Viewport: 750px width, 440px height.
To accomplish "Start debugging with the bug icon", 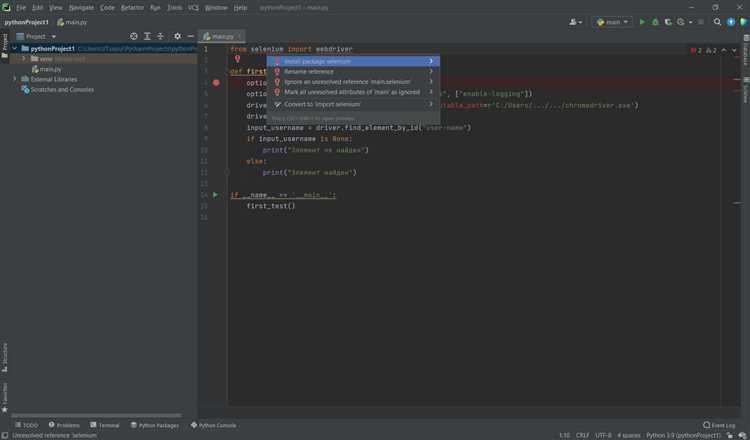I will [x=655, y=22].
